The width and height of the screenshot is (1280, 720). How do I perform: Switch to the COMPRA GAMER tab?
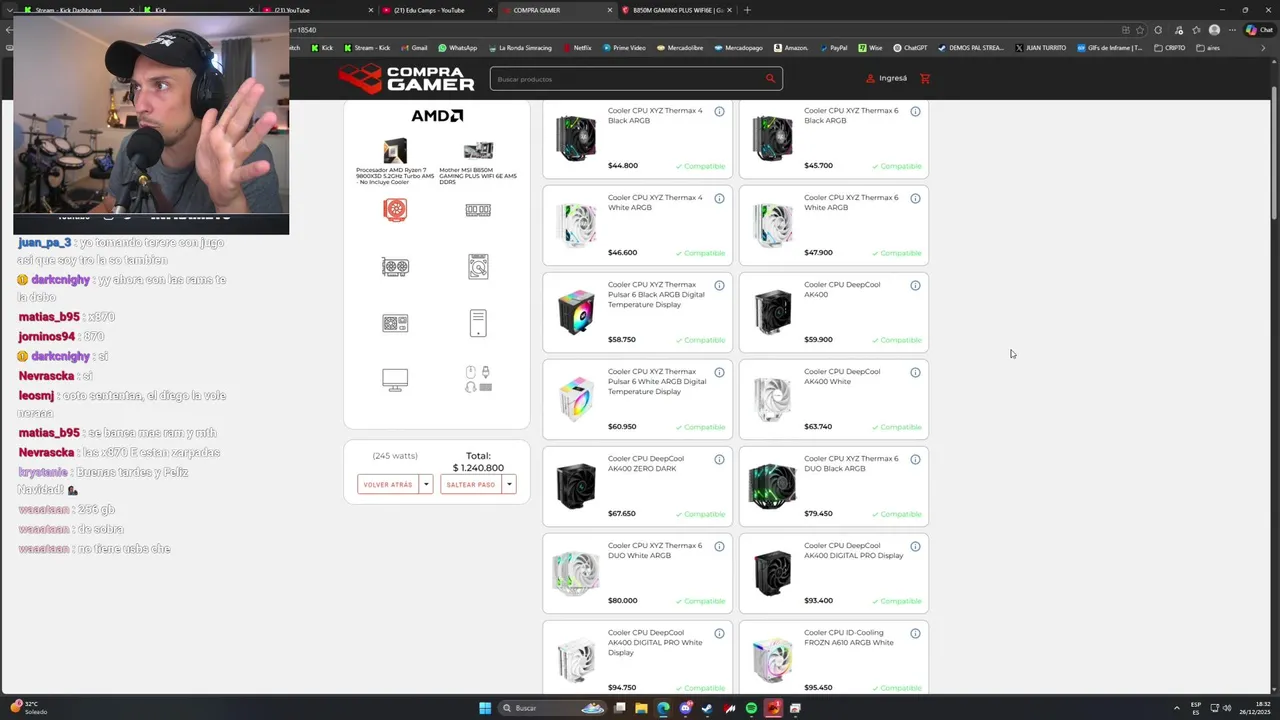point(556,10)
